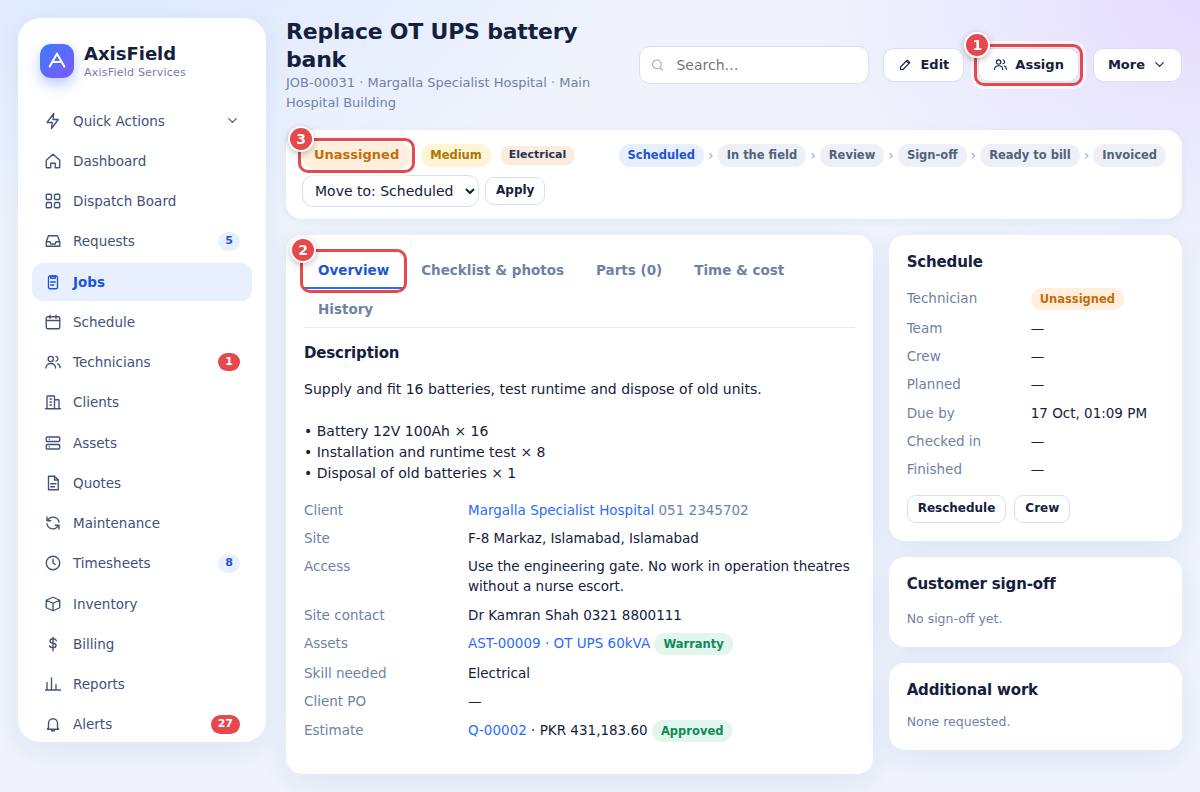Click the Billing dollar icon
The height and width of the screenshot is (792, 1200).
tap(53, 644)
